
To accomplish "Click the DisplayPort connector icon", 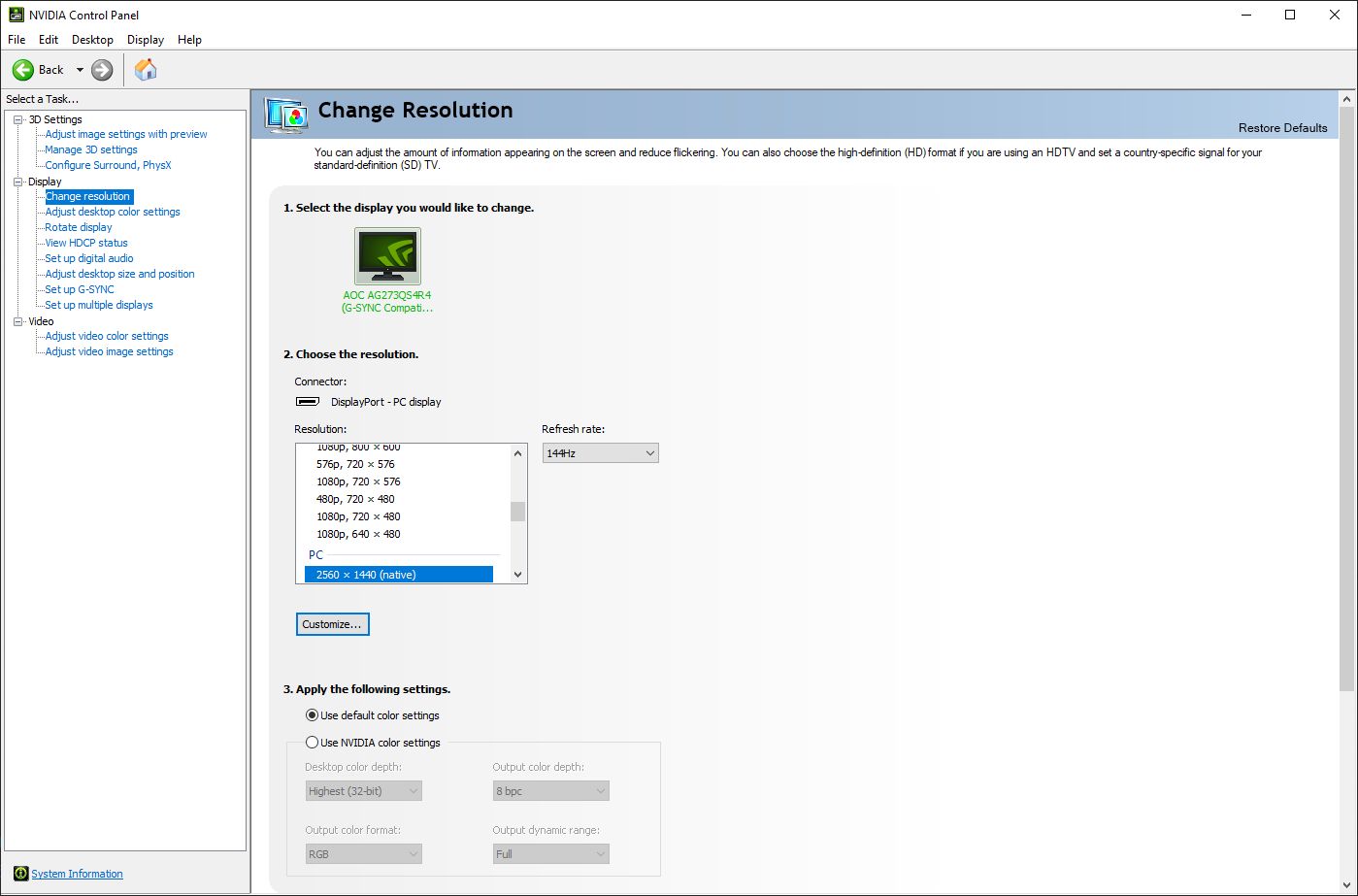I will tap(308, 401).
